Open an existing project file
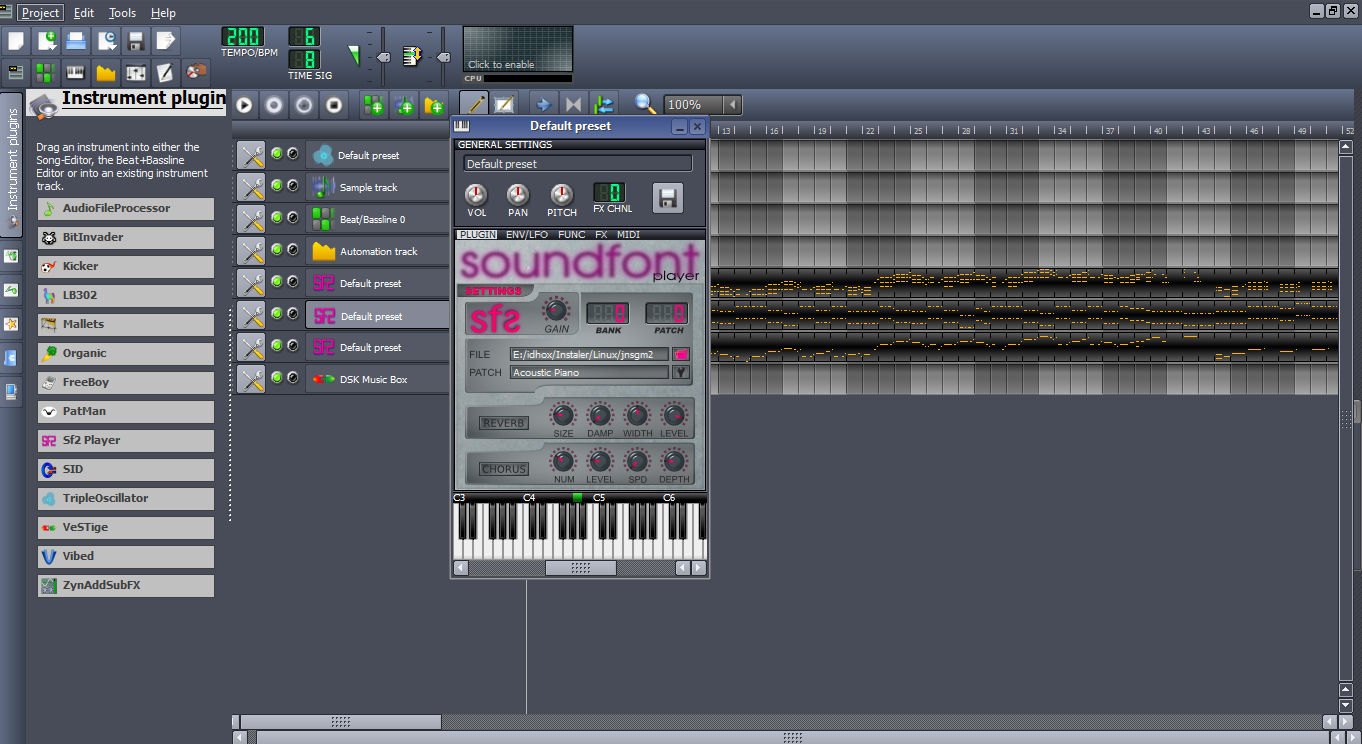This screenshot has width=1362, height=744. 76,41
